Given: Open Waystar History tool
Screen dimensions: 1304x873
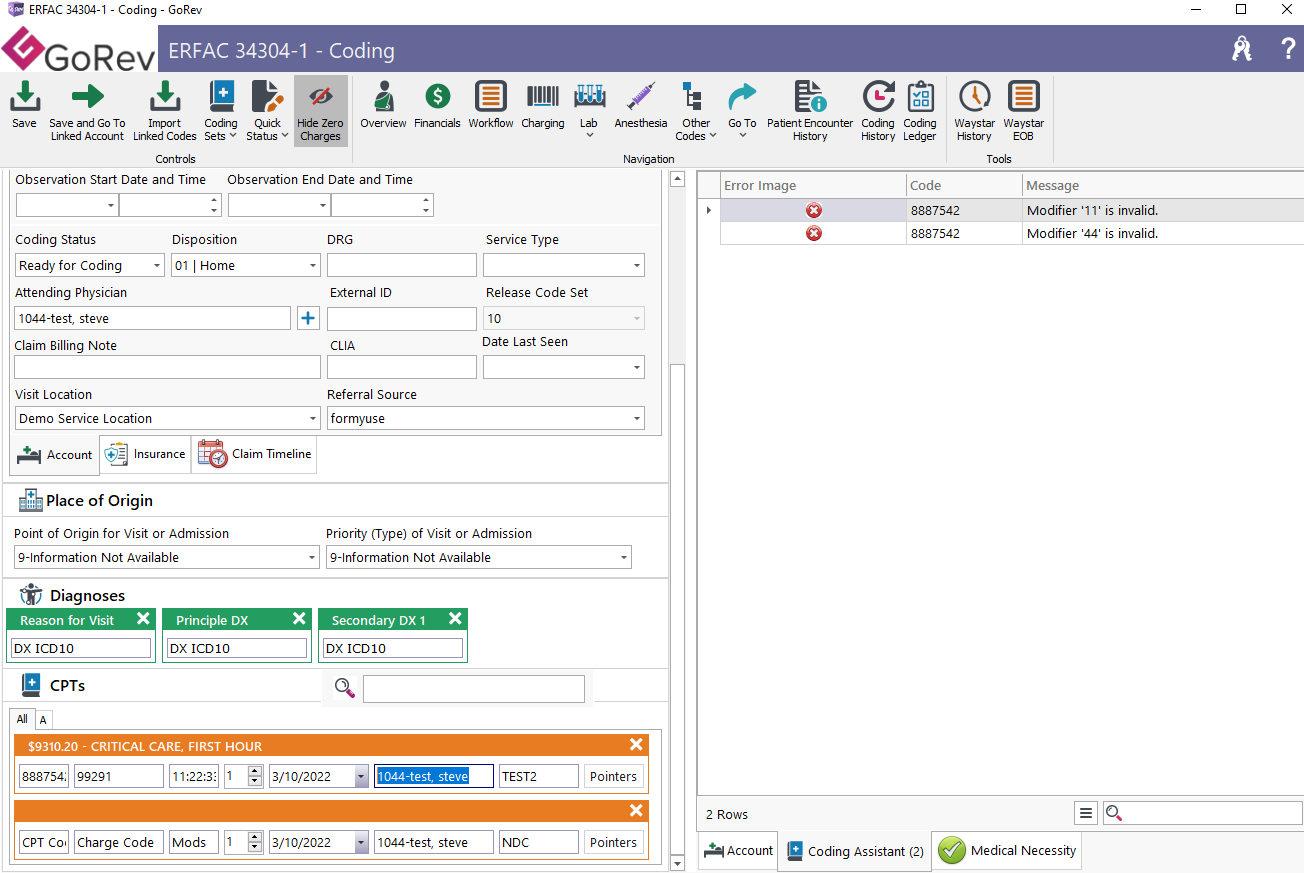Looking at the screenshot, I should coord(974,111).
